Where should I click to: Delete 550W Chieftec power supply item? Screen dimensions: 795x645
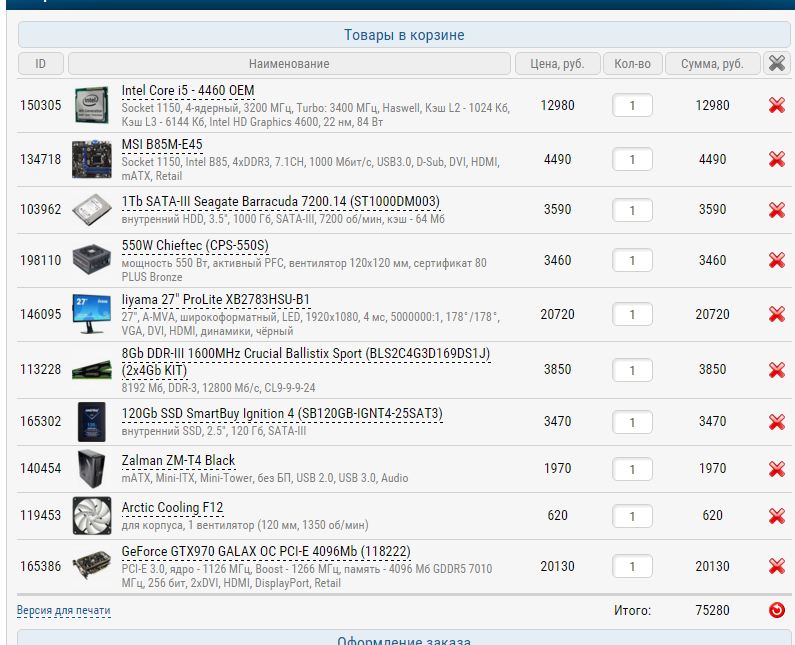(777, 260)
